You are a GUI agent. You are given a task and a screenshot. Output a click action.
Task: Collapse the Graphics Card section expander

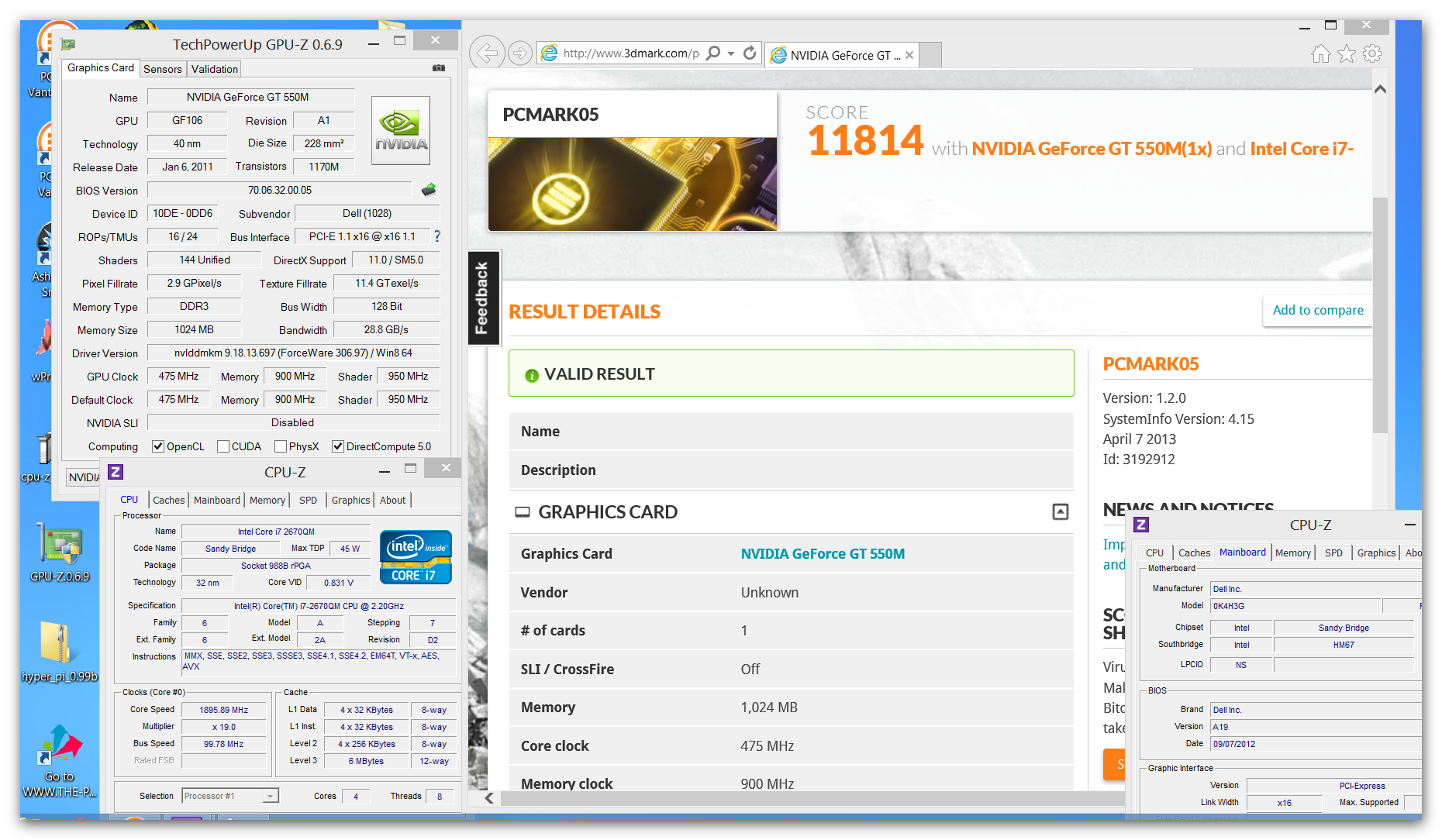1061,511
